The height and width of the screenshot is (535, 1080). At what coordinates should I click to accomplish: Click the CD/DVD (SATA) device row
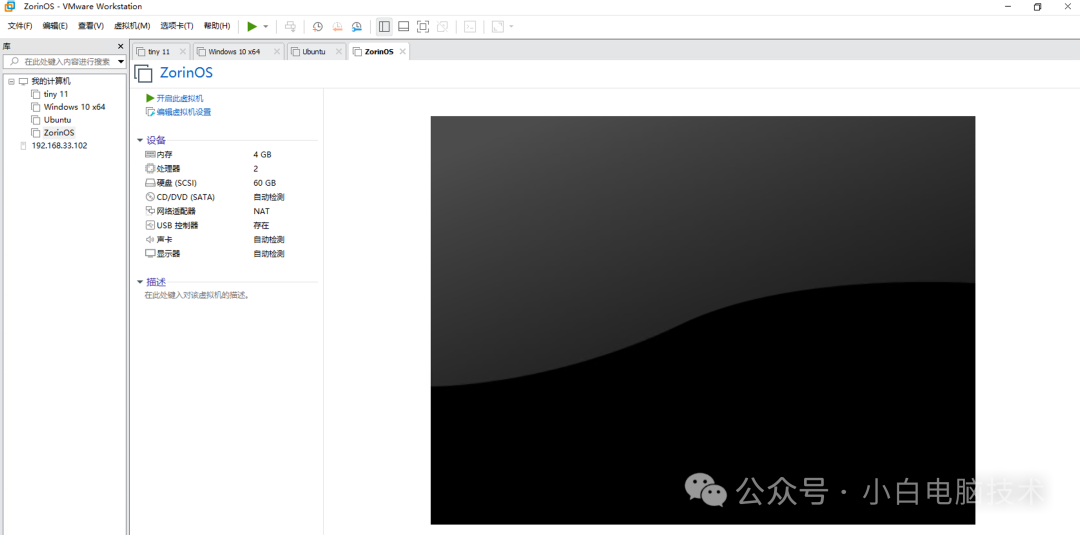tap(231, 197)
